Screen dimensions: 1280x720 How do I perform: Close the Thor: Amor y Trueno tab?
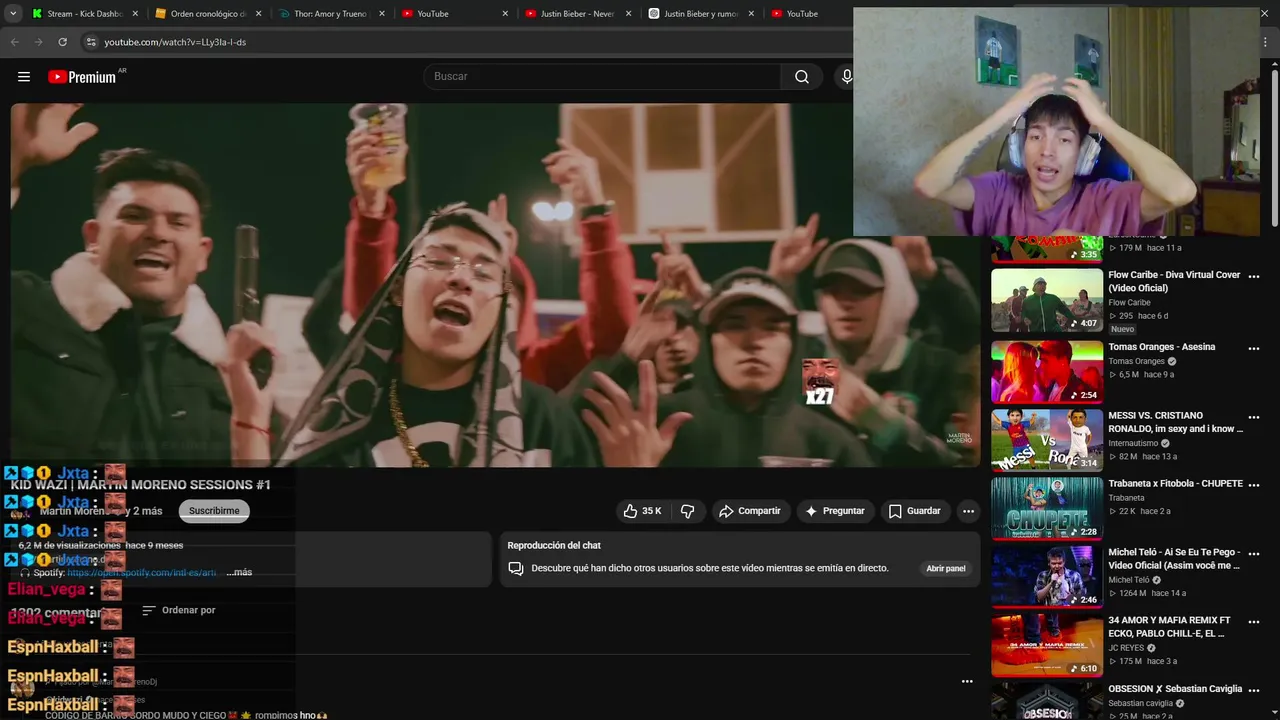pos(381,14)
